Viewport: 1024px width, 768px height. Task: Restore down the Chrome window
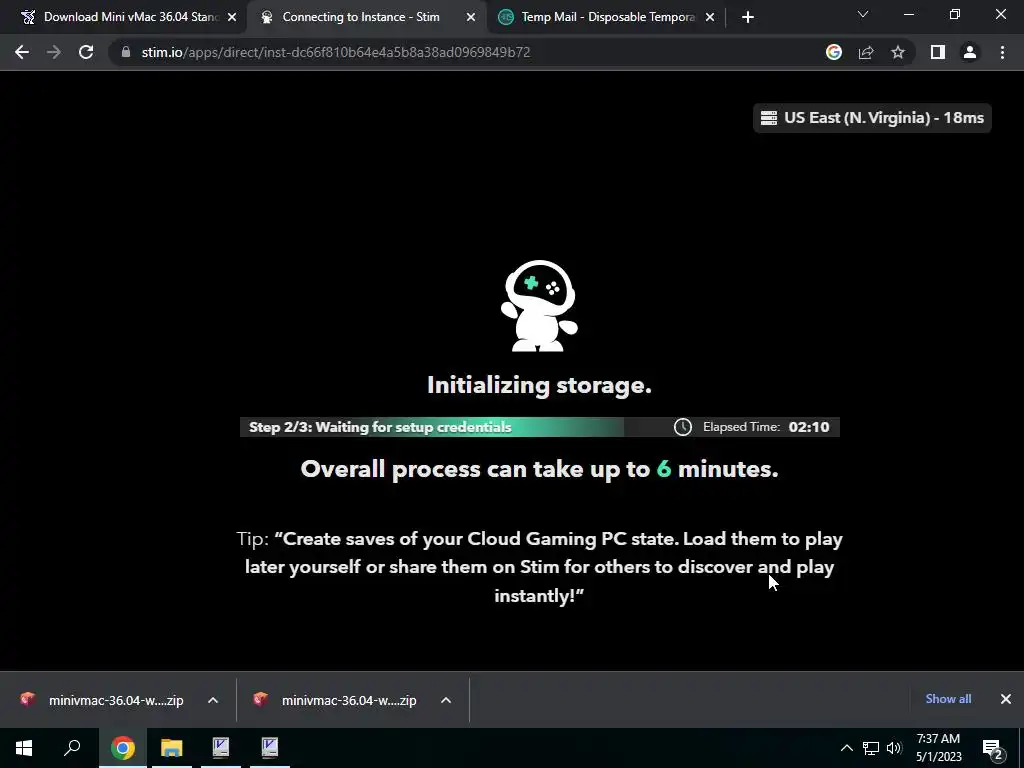[x=955, y=14]
